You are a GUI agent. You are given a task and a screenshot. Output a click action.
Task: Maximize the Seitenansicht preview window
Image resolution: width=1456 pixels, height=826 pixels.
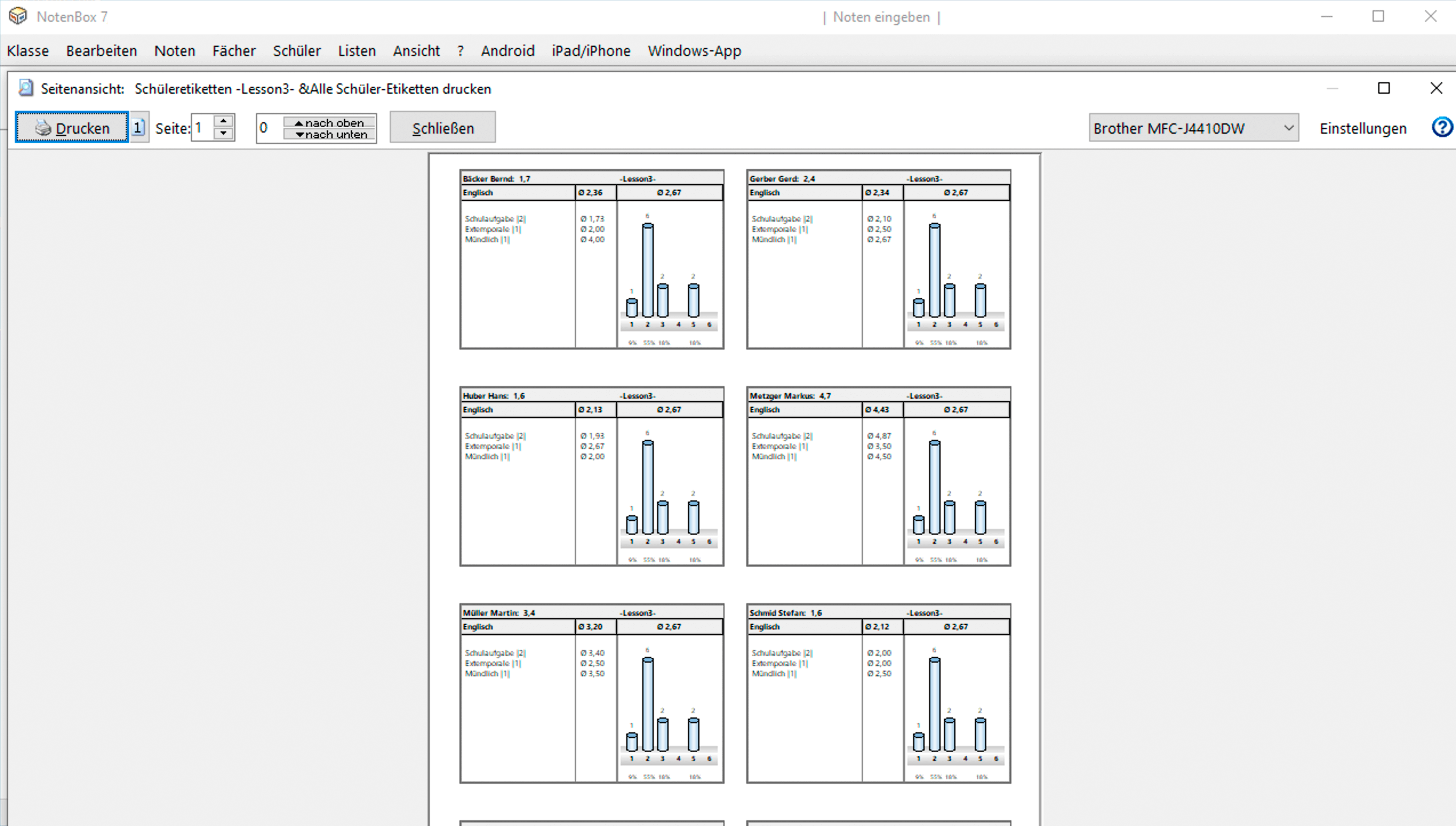click(1383, 88)
